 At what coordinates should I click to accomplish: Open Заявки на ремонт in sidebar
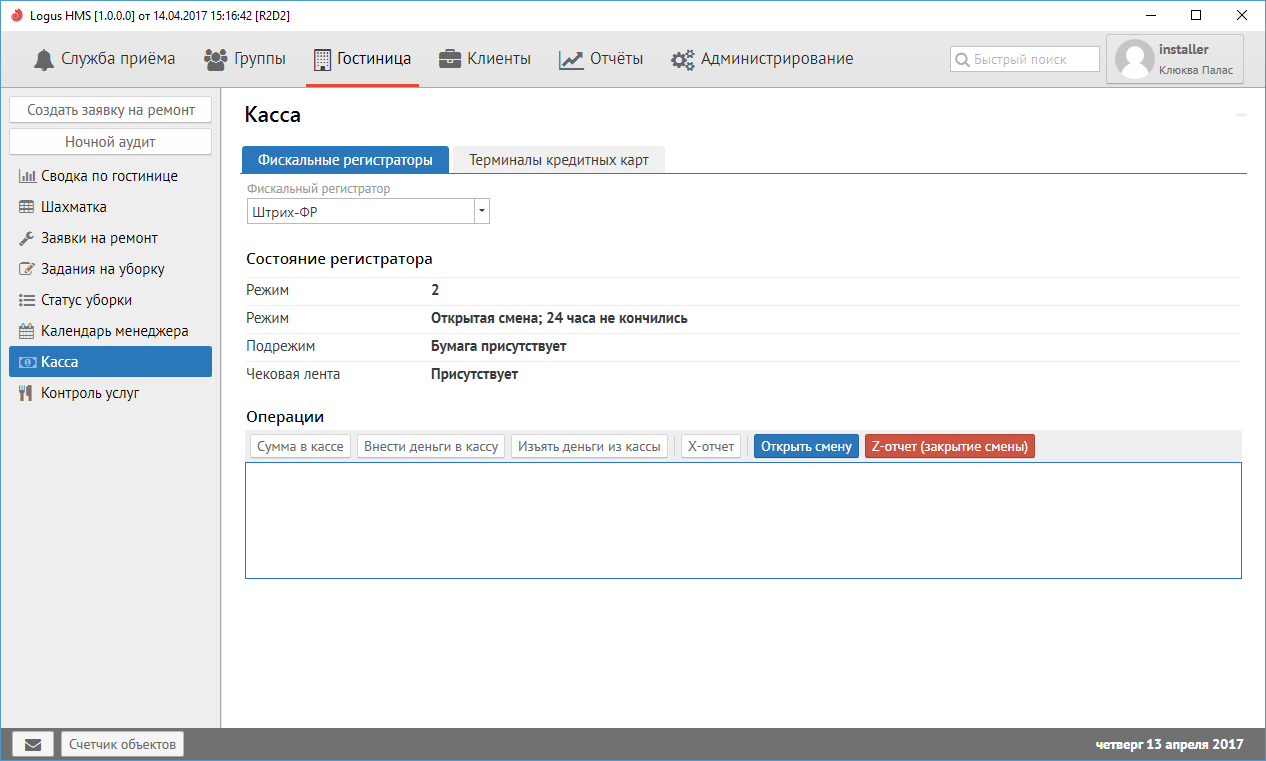[x=98, y=238]
